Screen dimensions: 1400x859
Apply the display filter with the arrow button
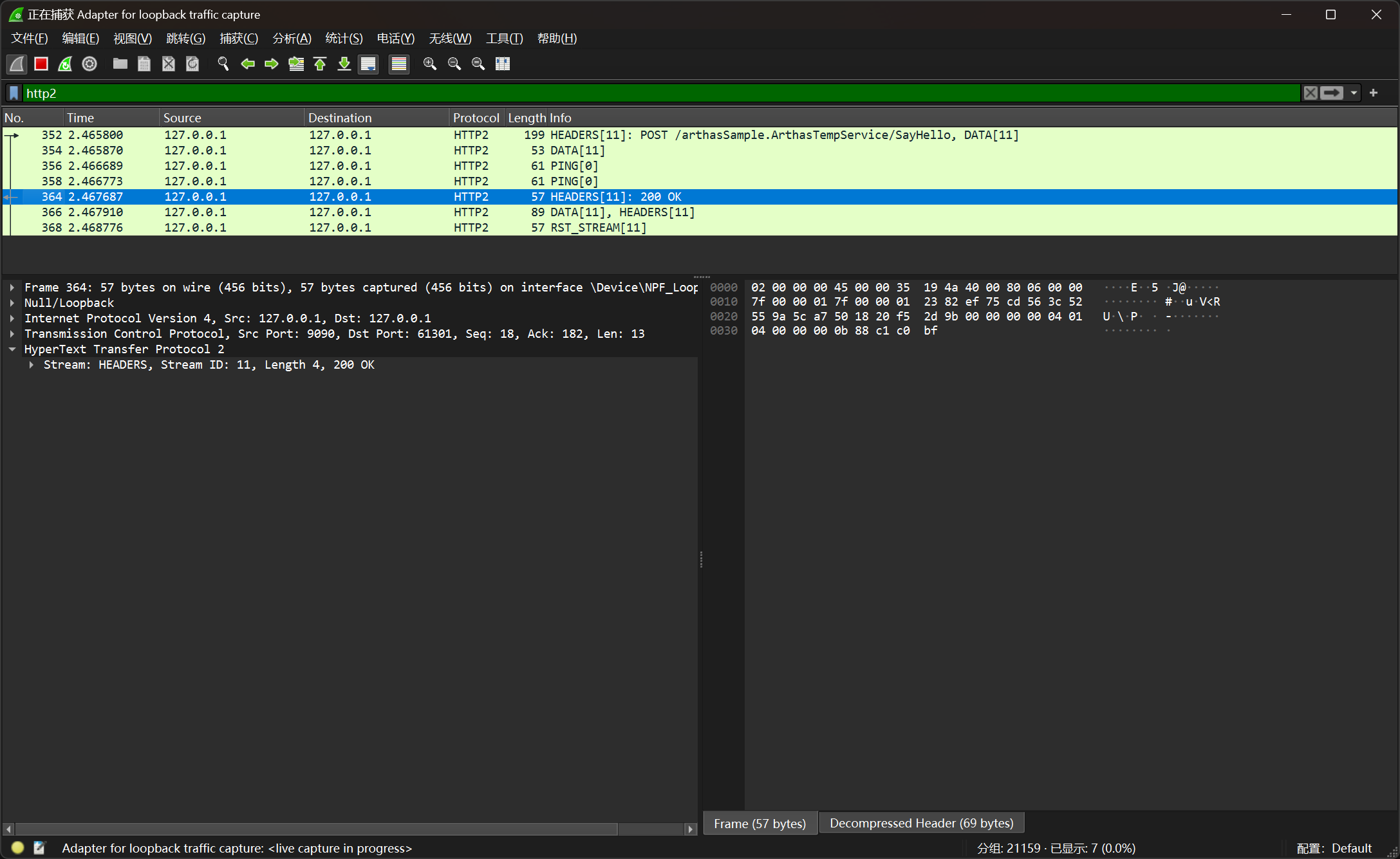point(1332,93)
